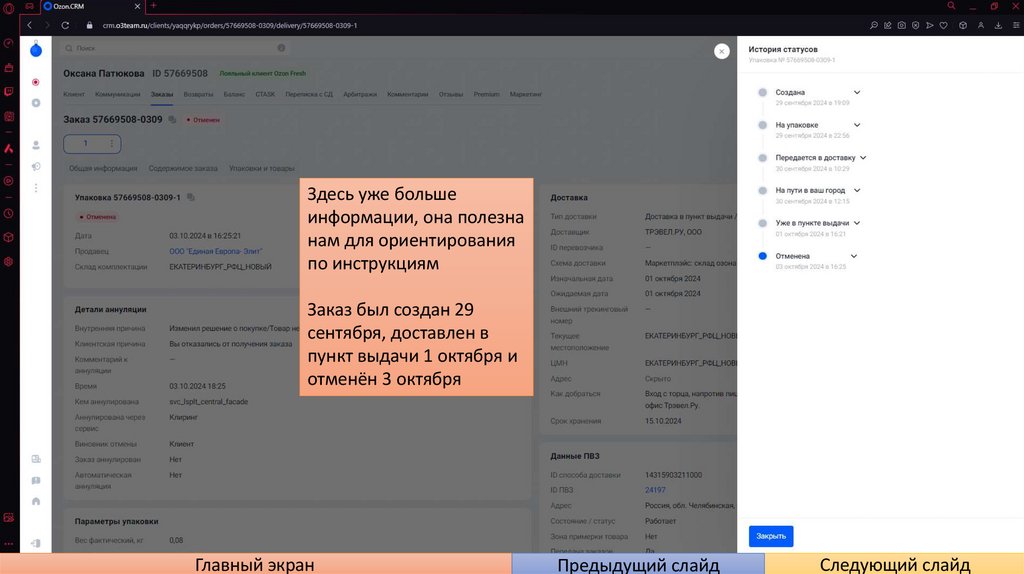Open the Opera sidebar settings gear

(x=8, y=261)
